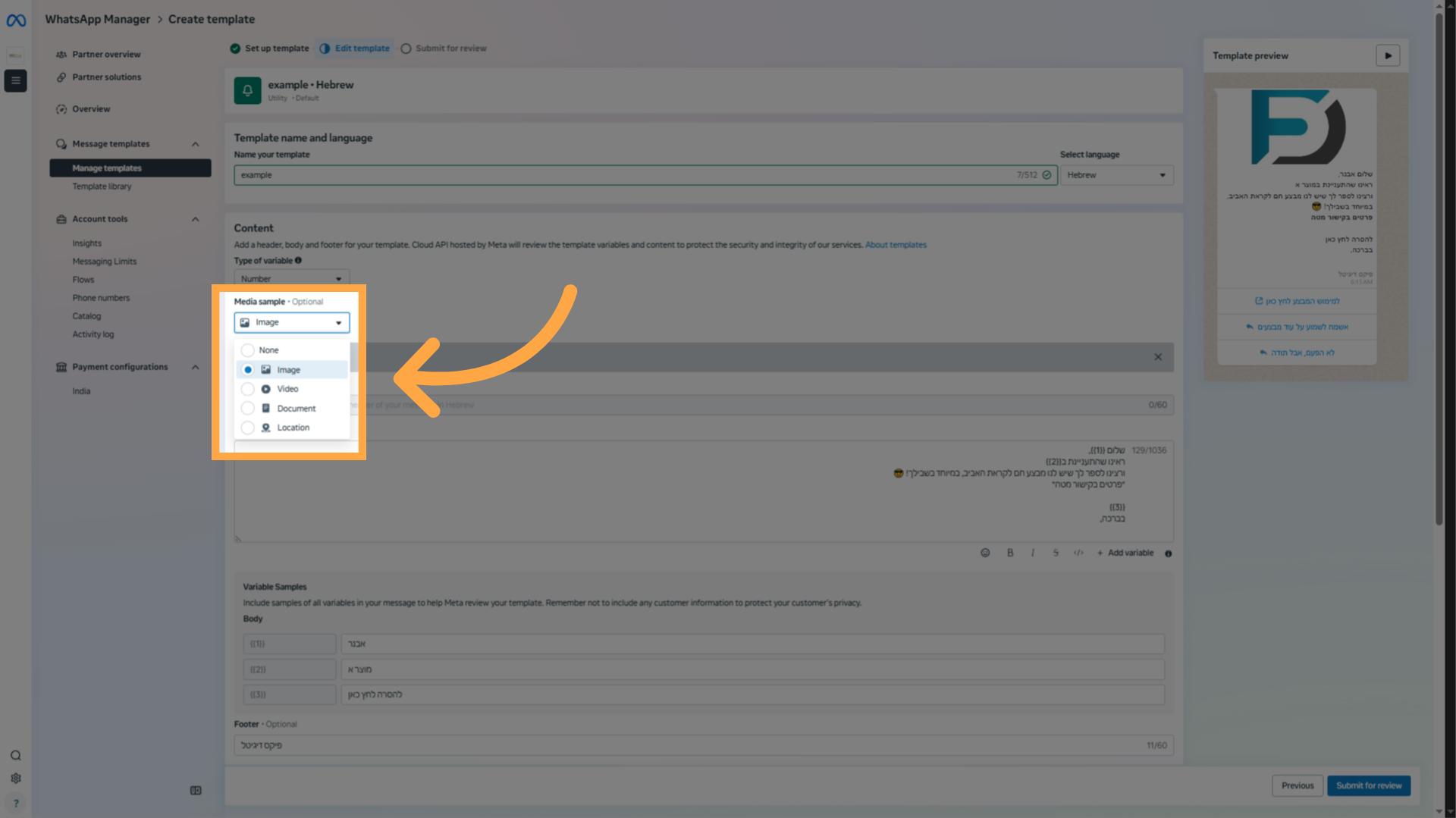Open Flows page
The width and height of the screenshot is (1456, 818).
point(83,280)
